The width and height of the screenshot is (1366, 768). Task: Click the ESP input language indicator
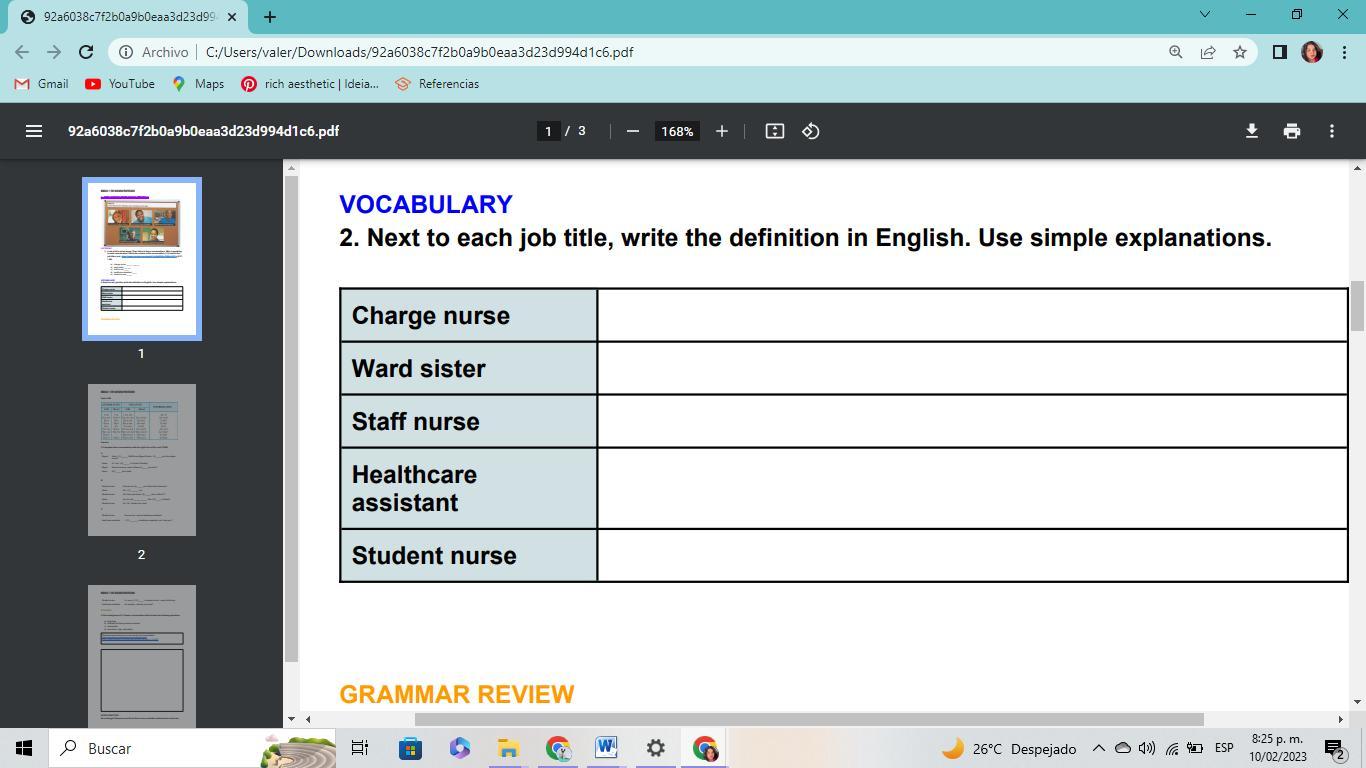1224,748
